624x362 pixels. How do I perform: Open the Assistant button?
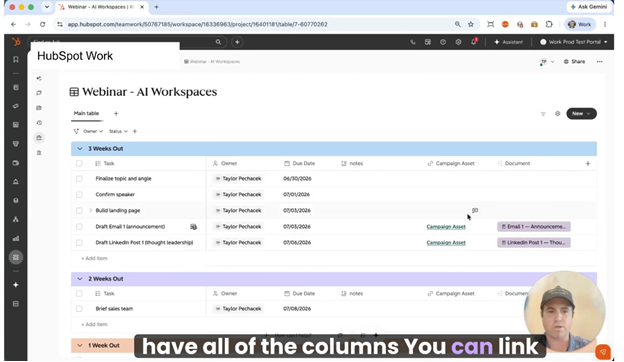509,42
